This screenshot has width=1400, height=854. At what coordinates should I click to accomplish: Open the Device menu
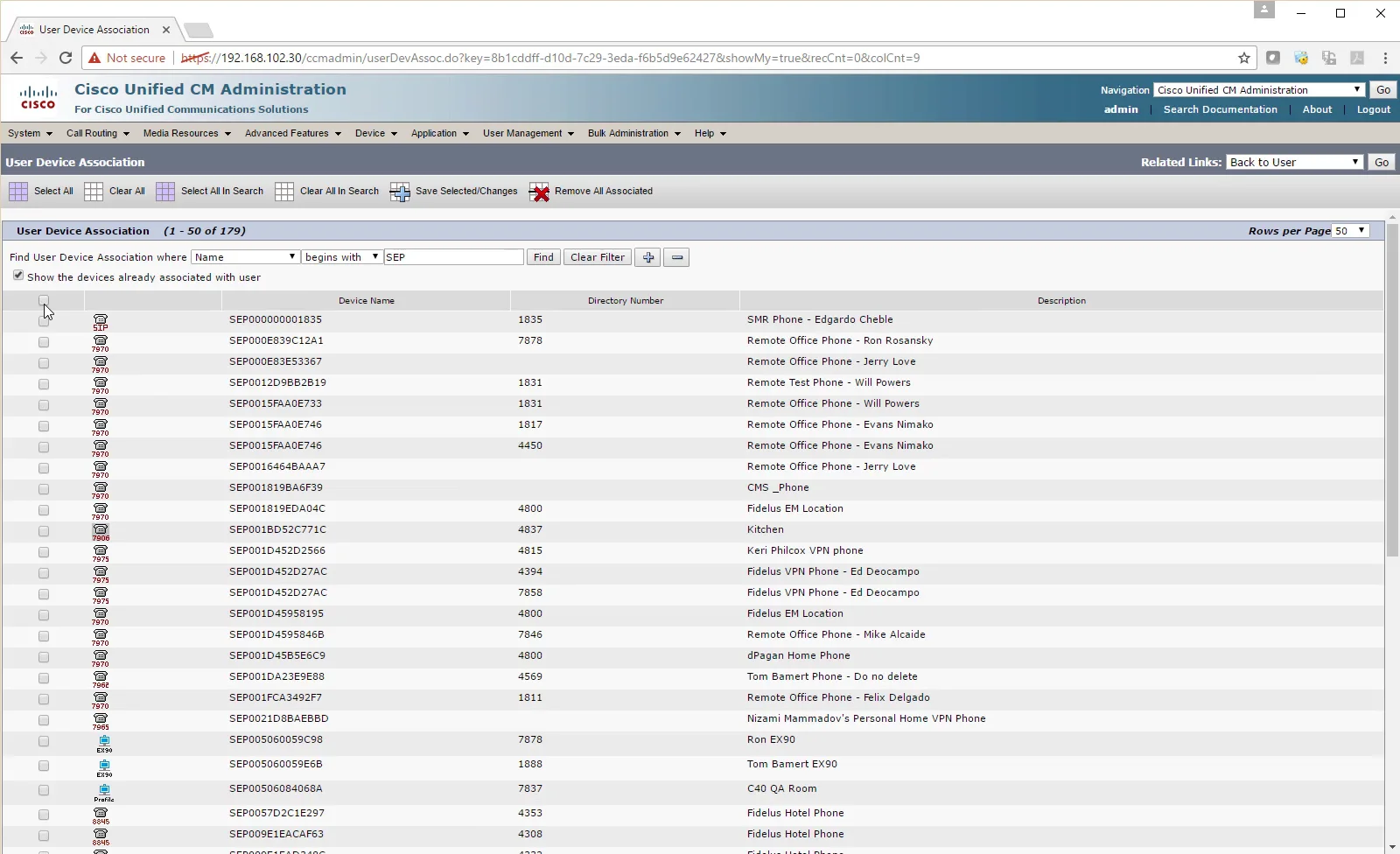(x=375, y=133)
